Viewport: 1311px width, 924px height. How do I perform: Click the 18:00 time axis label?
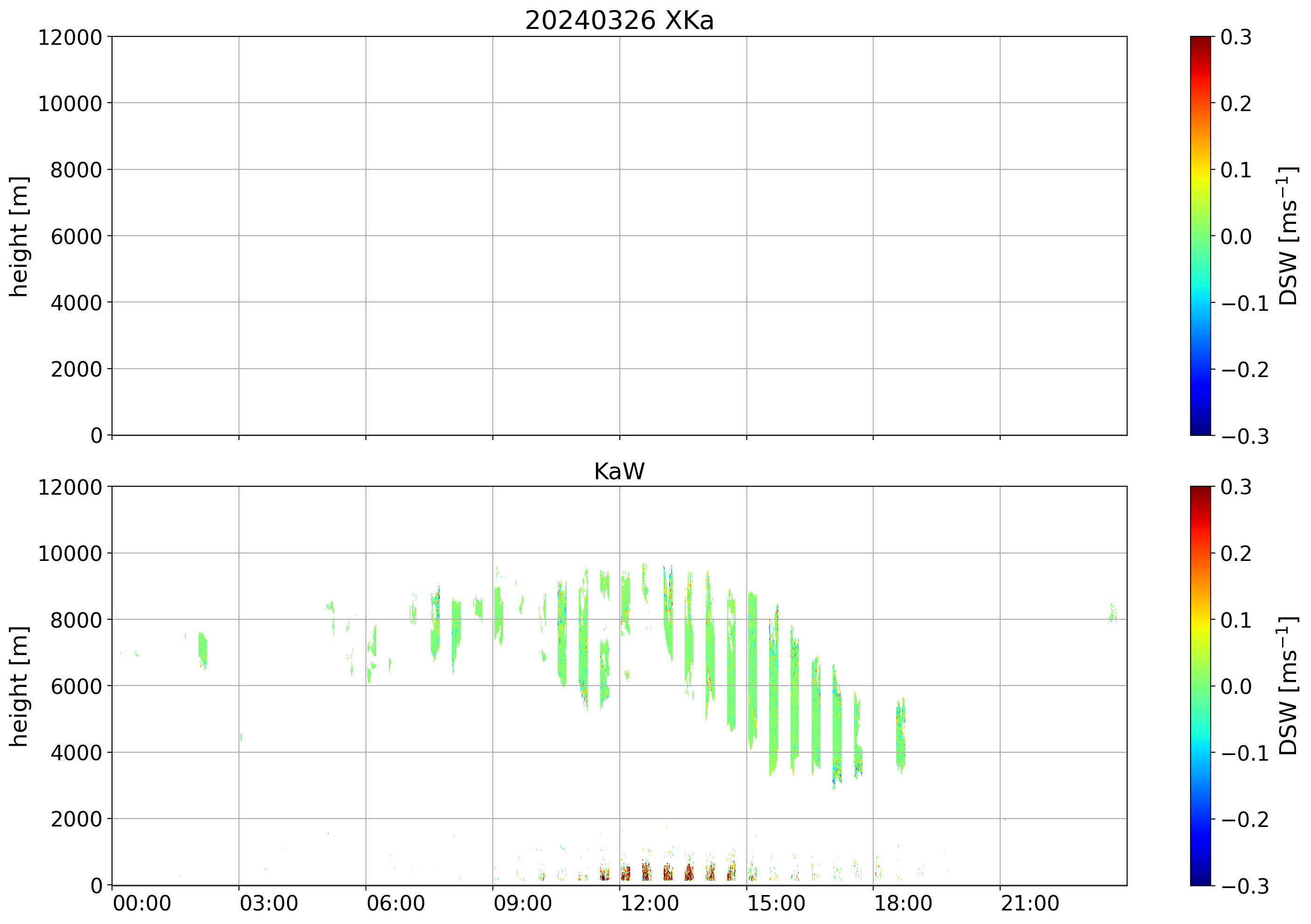click(903, 904)
